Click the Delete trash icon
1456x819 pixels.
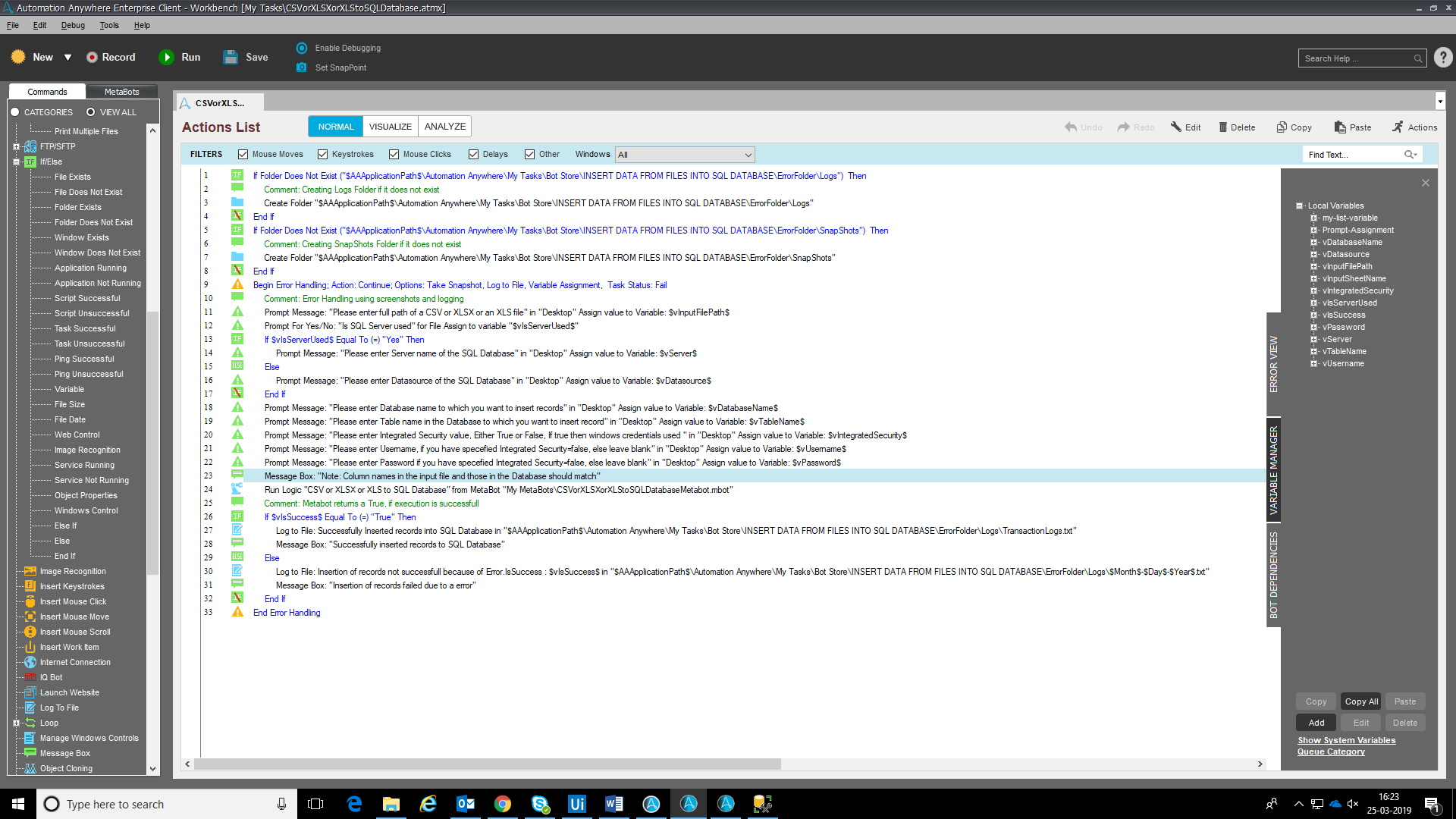[1222, 127]
